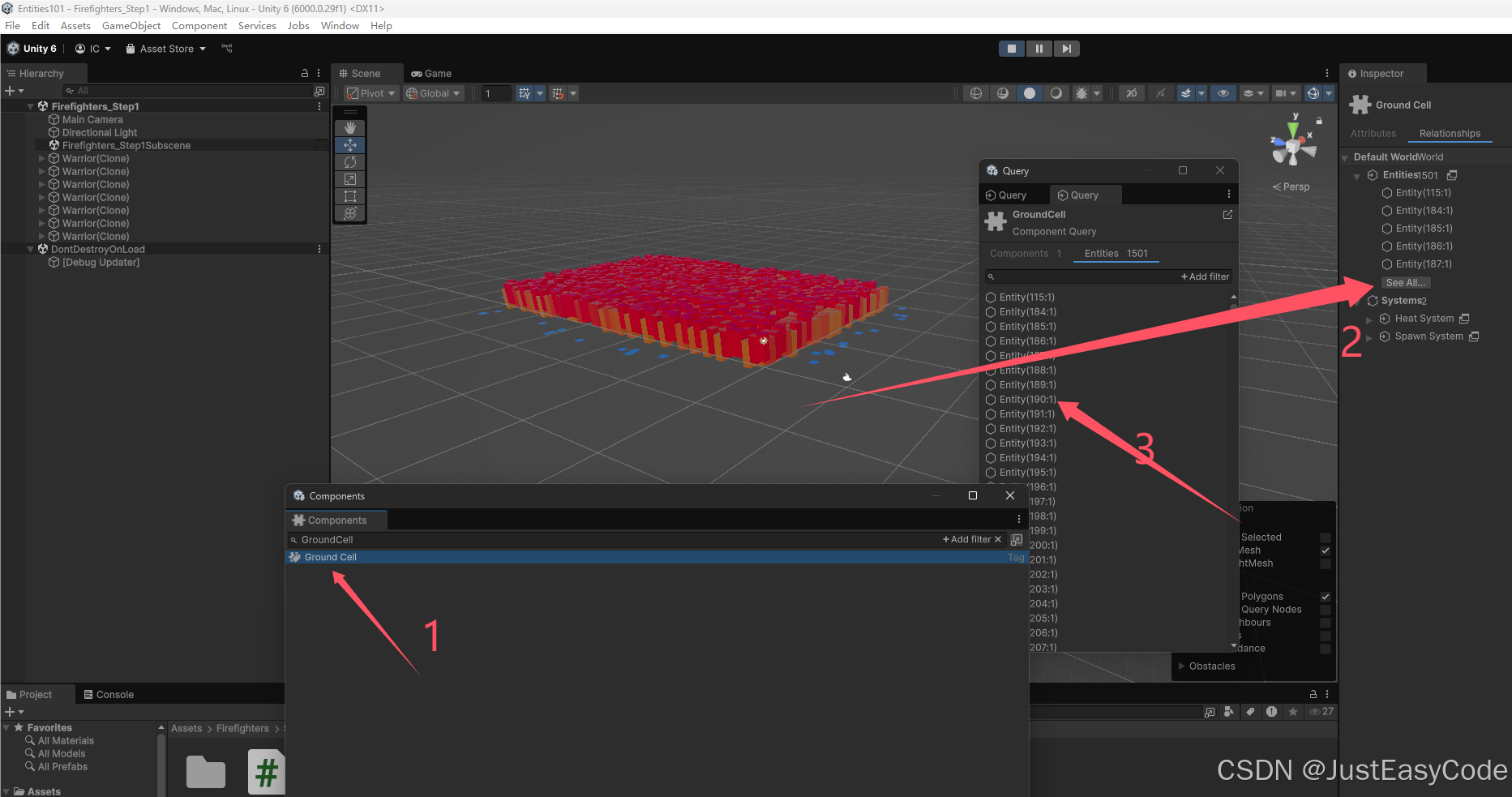Enable the Neighbours checkbox
The height and width of the screenshot is (797, 1512).
coord(1326,623)
